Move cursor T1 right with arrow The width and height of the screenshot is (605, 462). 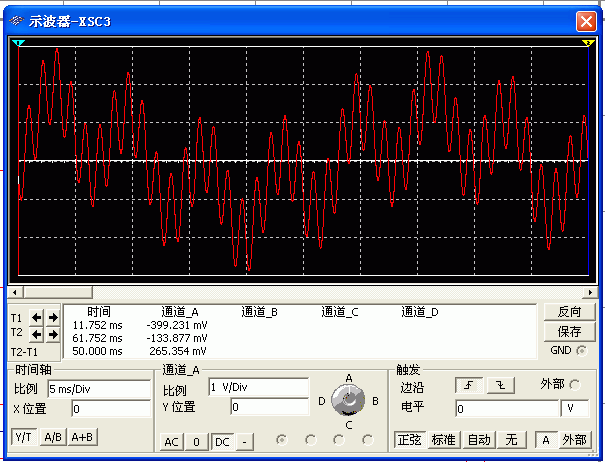coord(53,317)
